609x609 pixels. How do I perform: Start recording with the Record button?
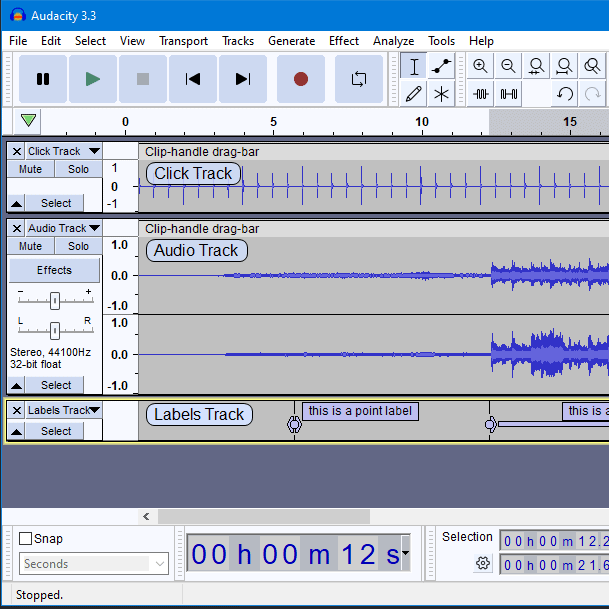click(301, 79)
